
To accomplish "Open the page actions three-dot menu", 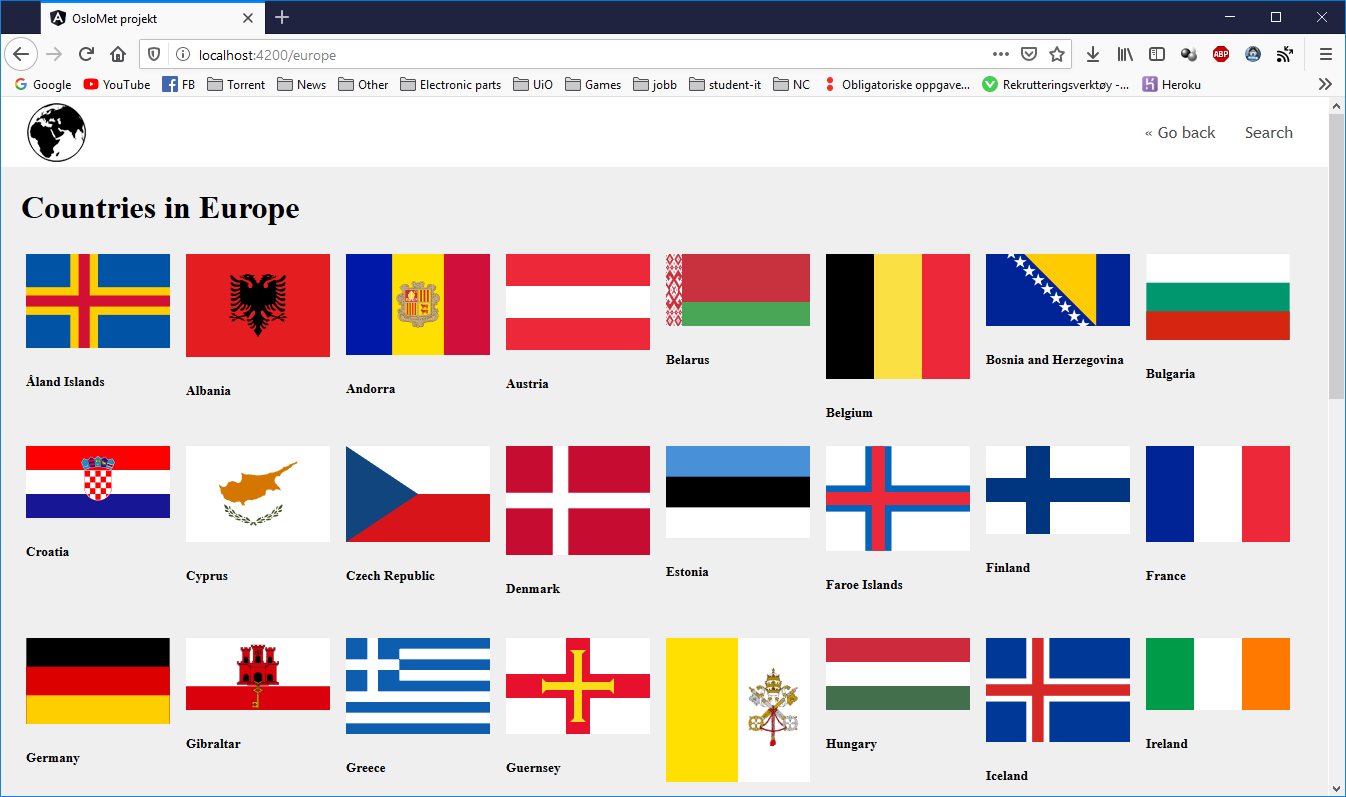I will click(x=1000, y=56).
